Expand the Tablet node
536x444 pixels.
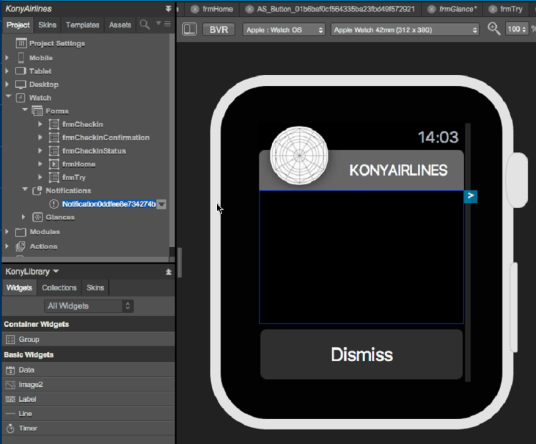click(7, 71)
